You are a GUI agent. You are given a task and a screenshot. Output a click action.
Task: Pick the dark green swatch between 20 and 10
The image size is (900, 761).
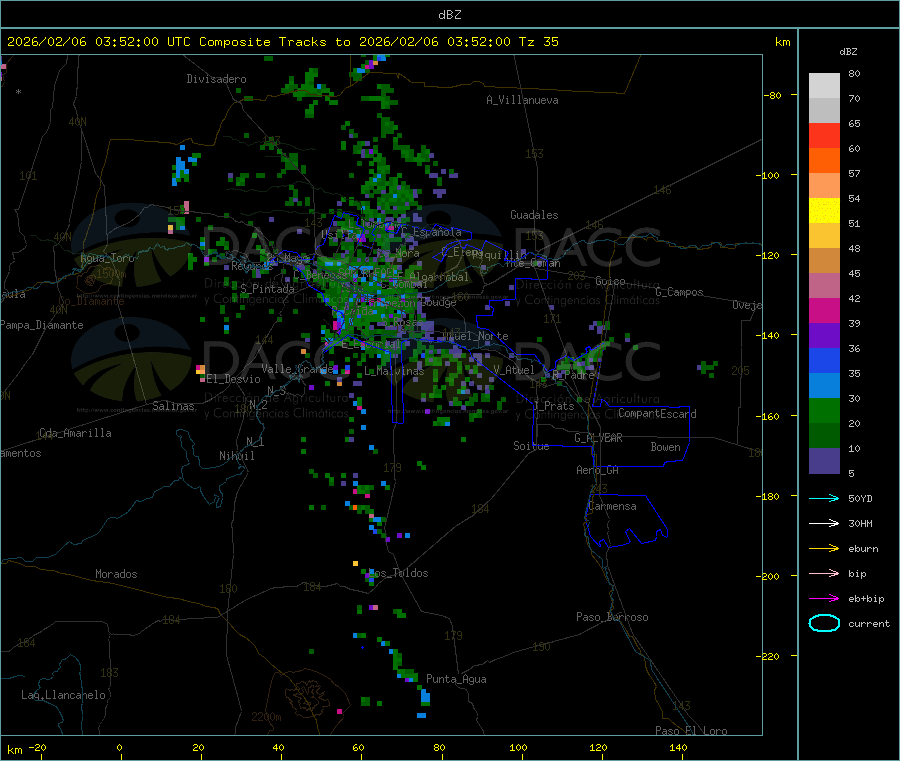pyautogui.click(x=824, y=436)
